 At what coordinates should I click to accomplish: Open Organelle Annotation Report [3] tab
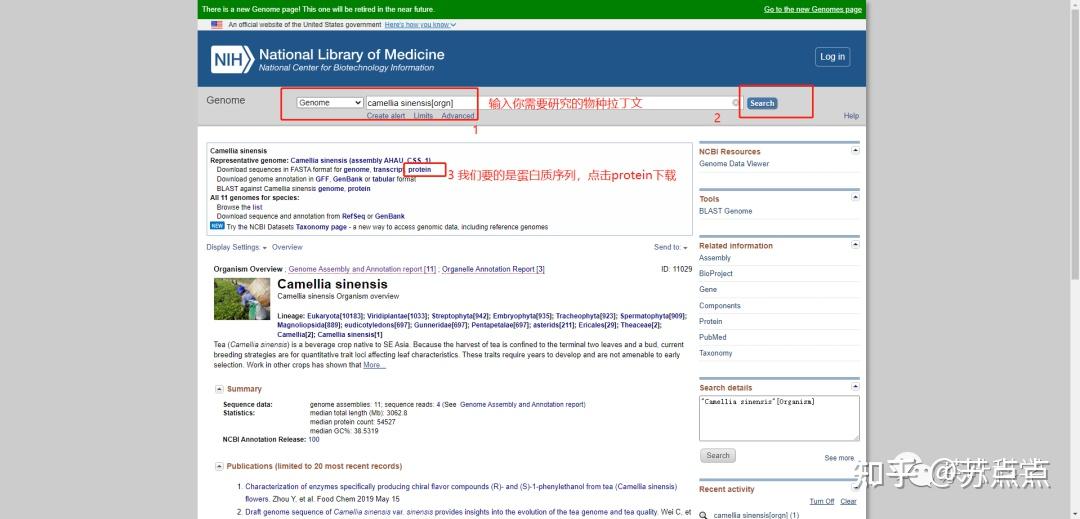[493, 269]
